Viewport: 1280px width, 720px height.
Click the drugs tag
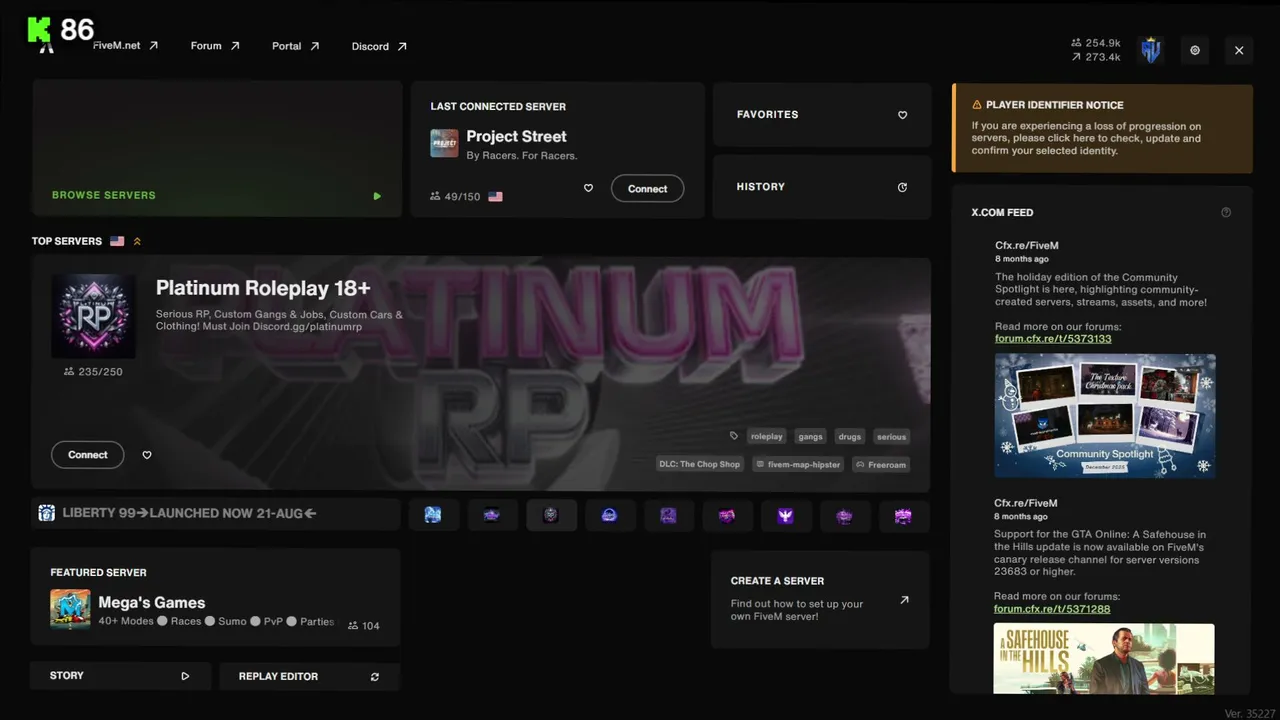coord(850,436)
